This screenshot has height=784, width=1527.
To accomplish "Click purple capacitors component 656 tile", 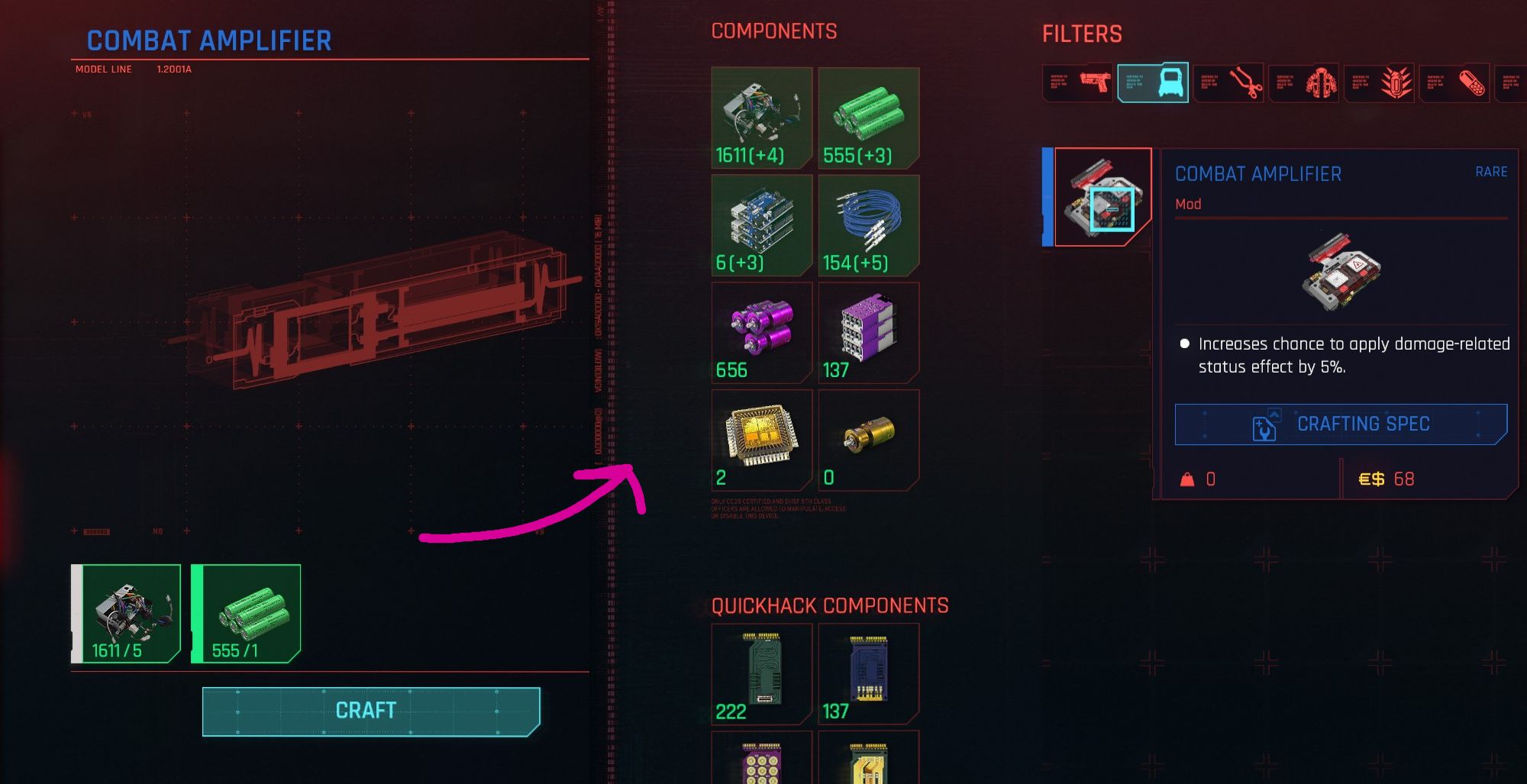I will pyautogui.click(x=761, y=333).
